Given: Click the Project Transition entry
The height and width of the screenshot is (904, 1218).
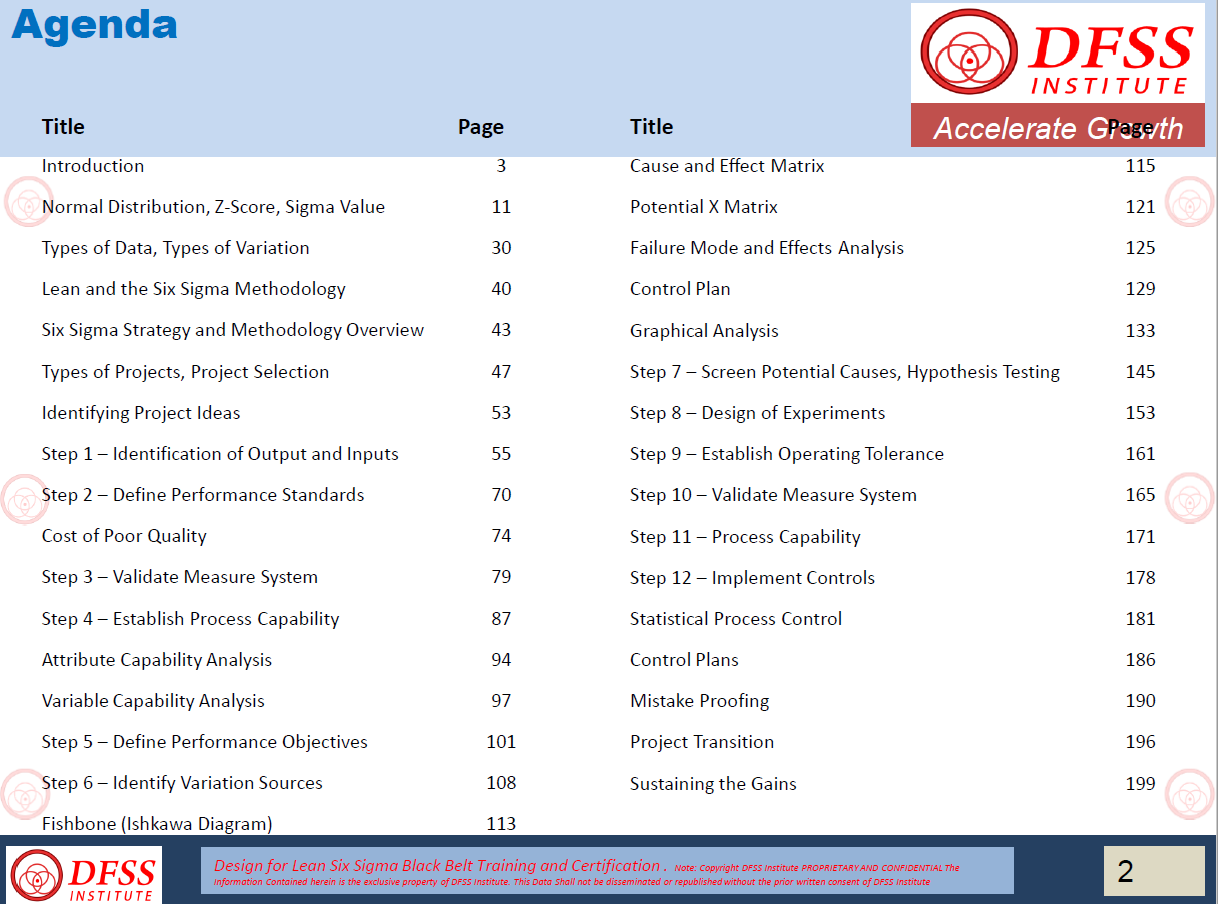Looking at the screenshot, I should point(702,742).
